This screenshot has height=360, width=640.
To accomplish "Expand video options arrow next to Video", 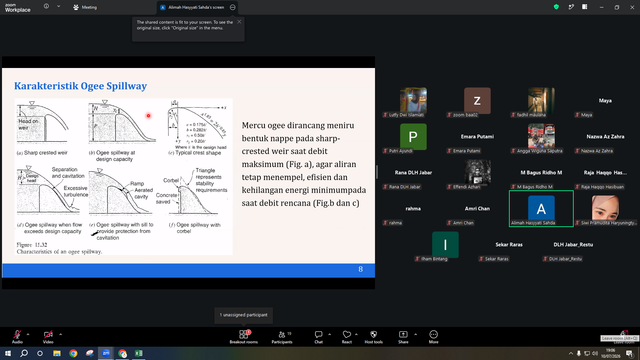I will (x=60, y=334).
